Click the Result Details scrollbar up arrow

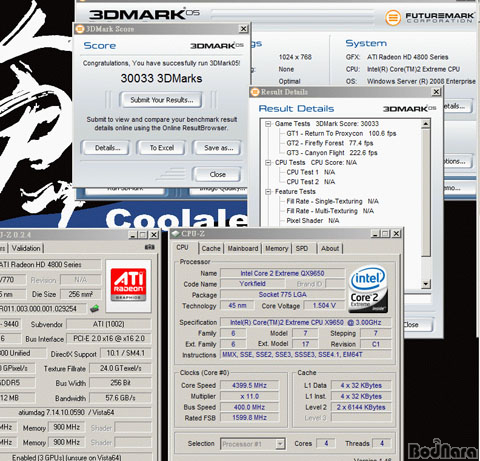[426, 124]
